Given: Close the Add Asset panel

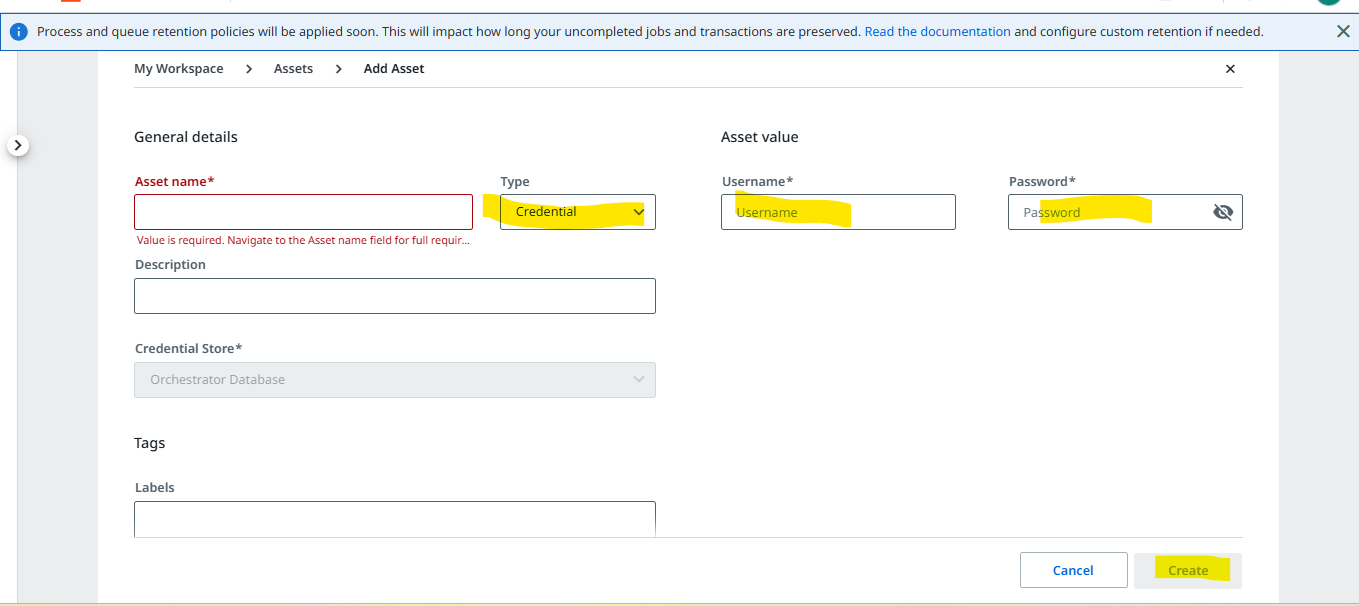Looking at the screenshot, I should point(1230,69).
